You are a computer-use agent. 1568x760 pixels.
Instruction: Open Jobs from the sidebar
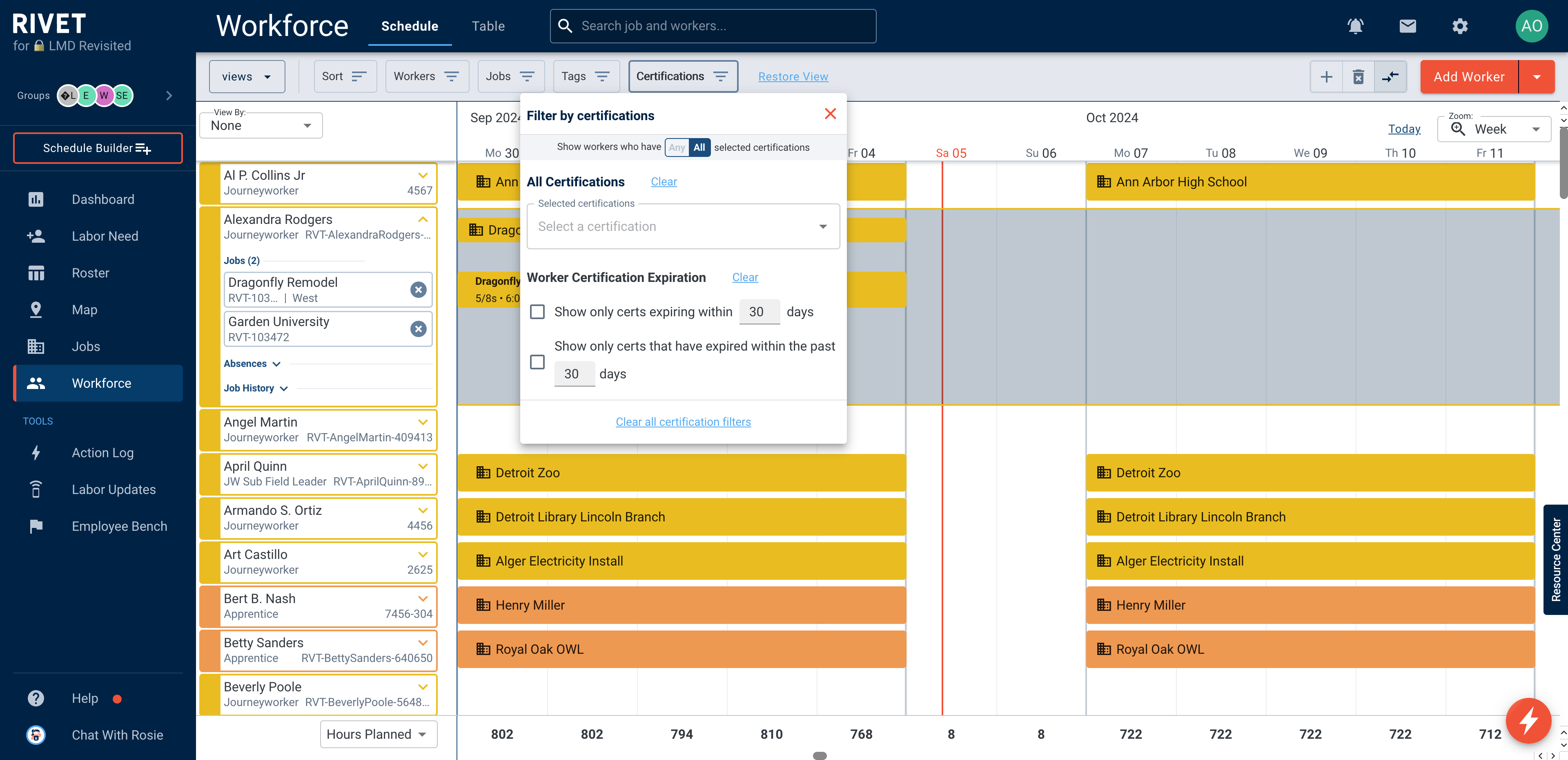tap(98, 346)
